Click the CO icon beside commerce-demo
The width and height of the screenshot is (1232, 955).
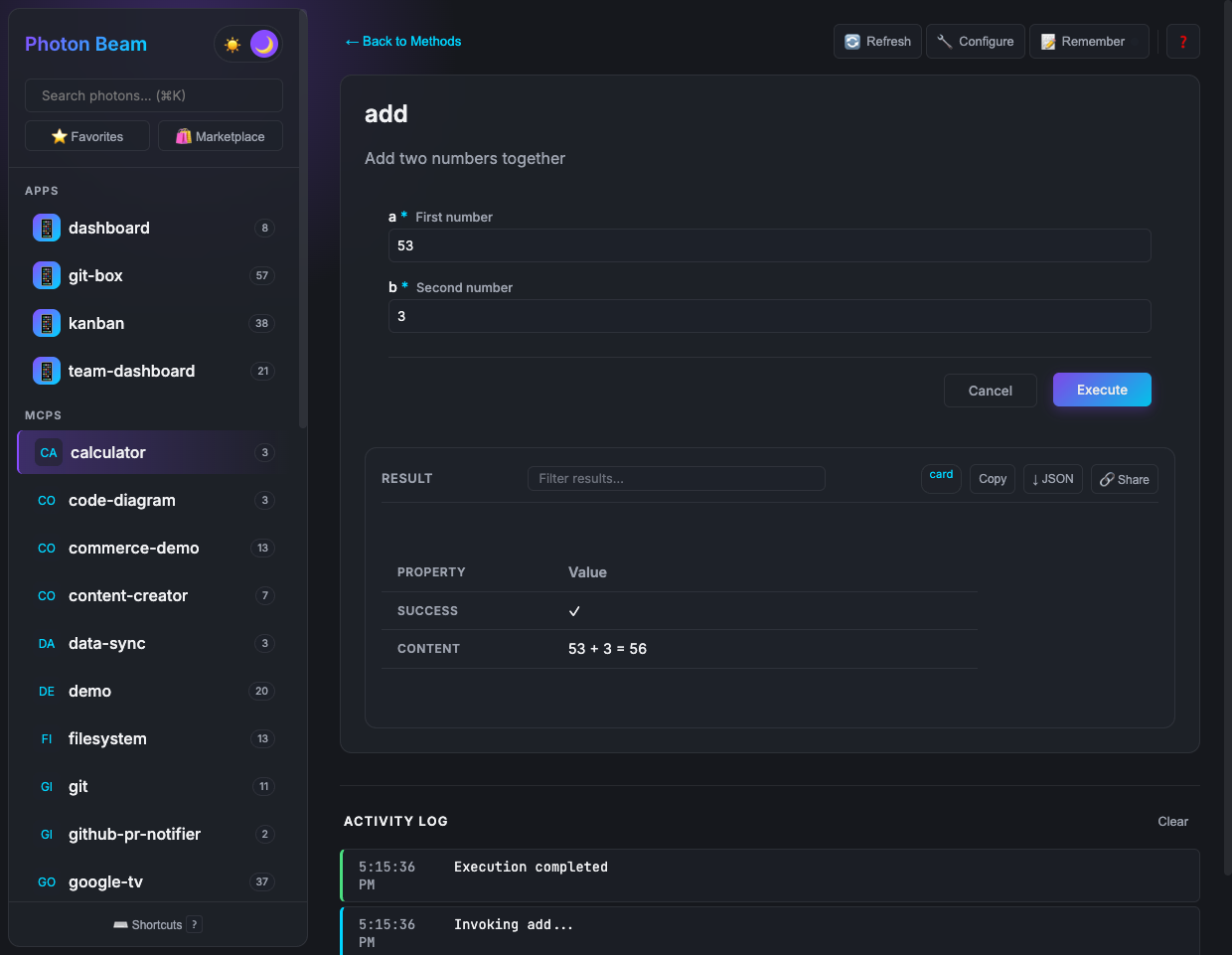point(47,548)
